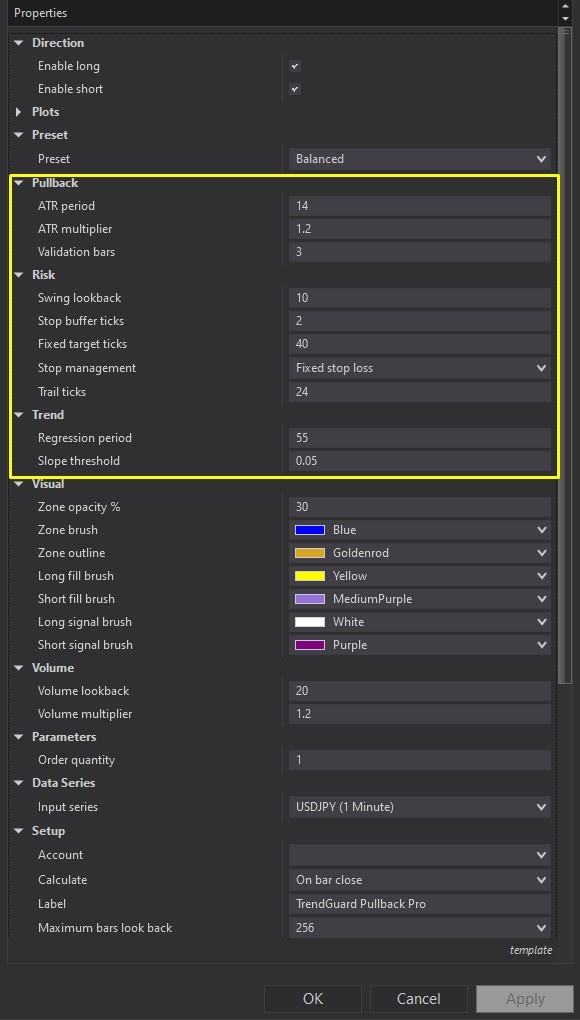This screenshot has height=1020, width=580.
Task: Select the ATR period input field
Action: pyautogui.click(x=418, y=205)
